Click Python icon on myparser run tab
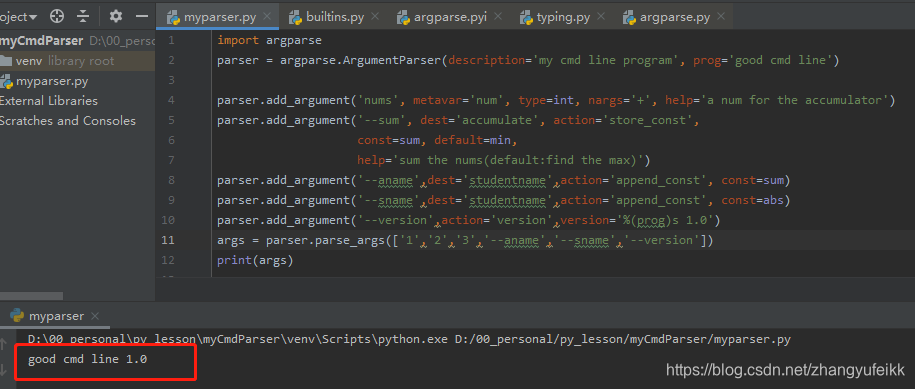This screenshot has width=915, height=389. click(17, 316)
